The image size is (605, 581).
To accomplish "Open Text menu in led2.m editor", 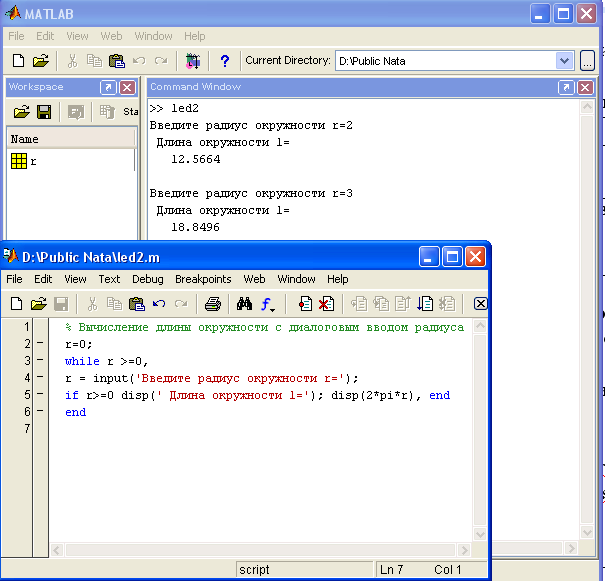I will point(109,279).
